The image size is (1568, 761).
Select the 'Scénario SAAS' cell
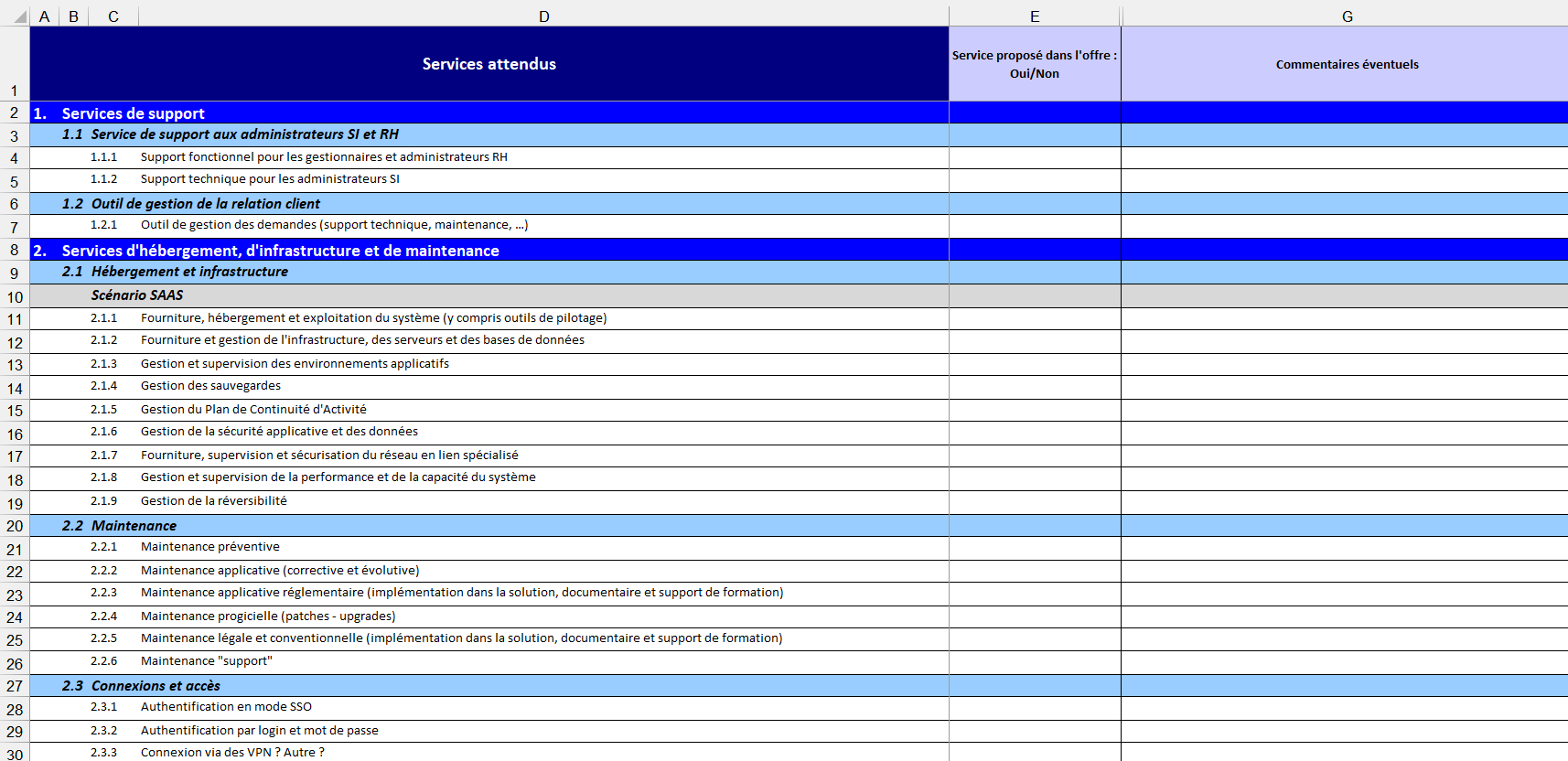[x=137, y=295]
